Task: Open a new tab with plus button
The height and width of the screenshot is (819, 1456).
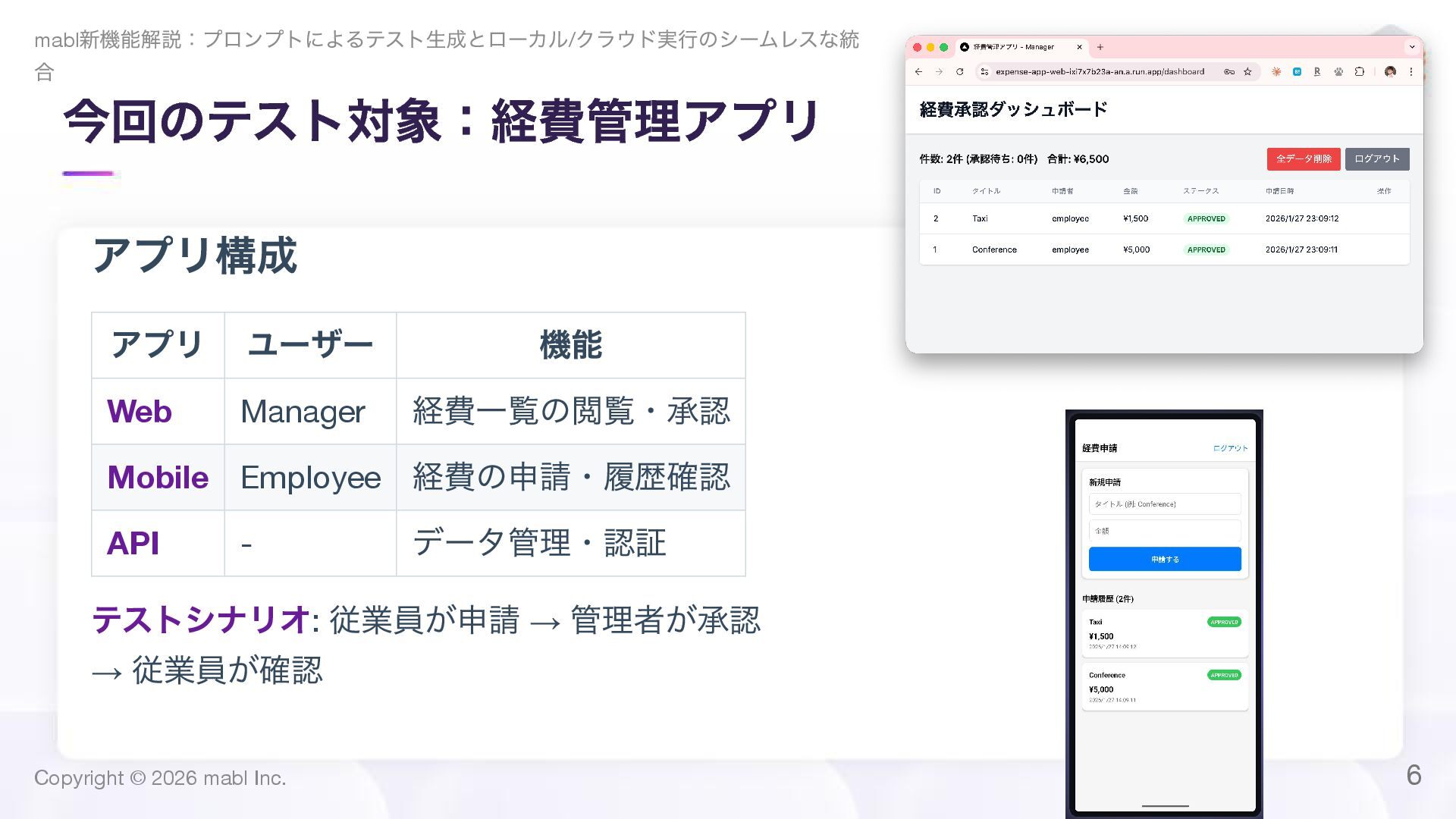Action: click(x=1100, y=47)
